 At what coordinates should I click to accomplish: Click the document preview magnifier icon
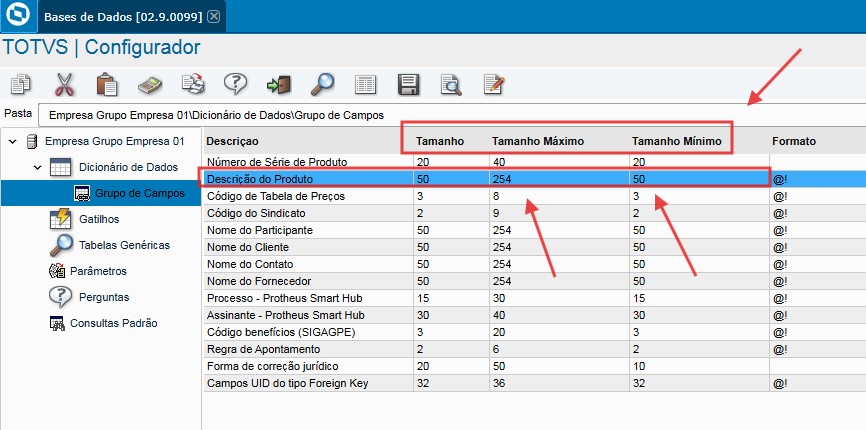pyautogui.click(x=451, y=84)
